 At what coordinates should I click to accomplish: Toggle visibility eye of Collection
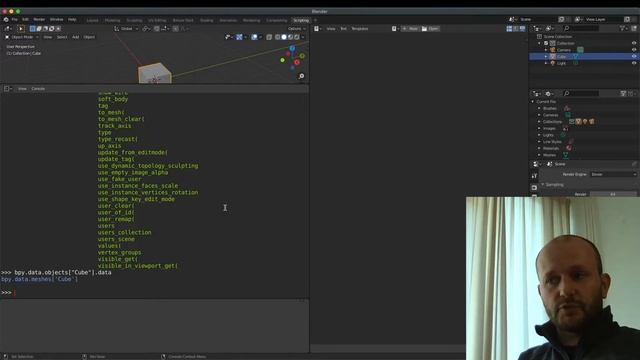pos(634,43)
